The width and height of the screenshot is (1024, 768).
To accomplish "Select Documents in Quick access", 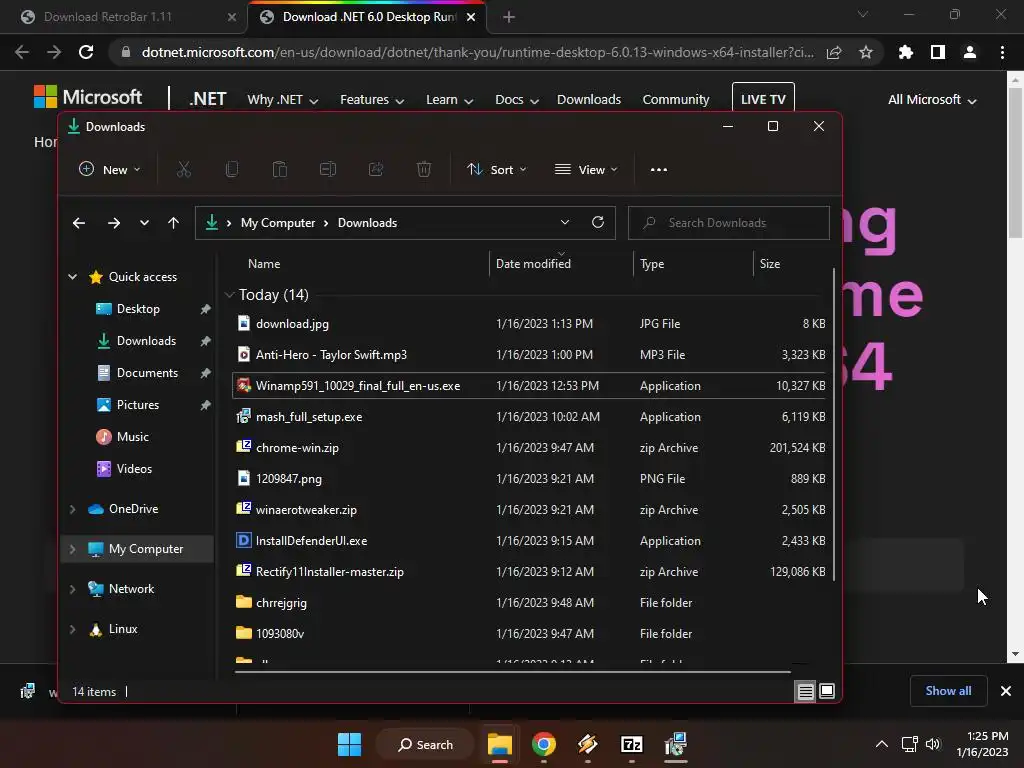I will [x=147, y=373].
